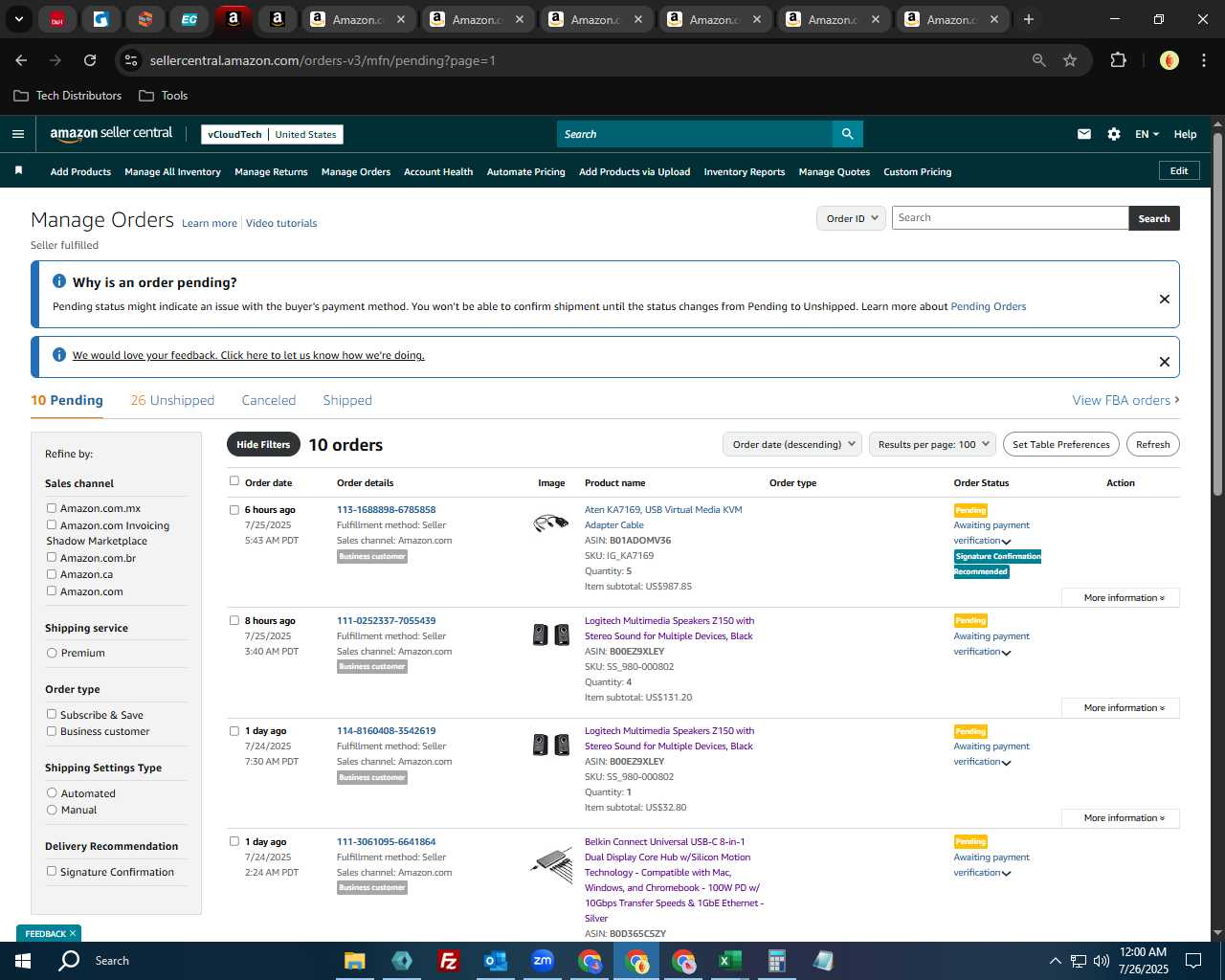This screenshot has height=980, width=1225.
Task: Click the Set Table Preferences button
Action: (x=1061, y=444)
